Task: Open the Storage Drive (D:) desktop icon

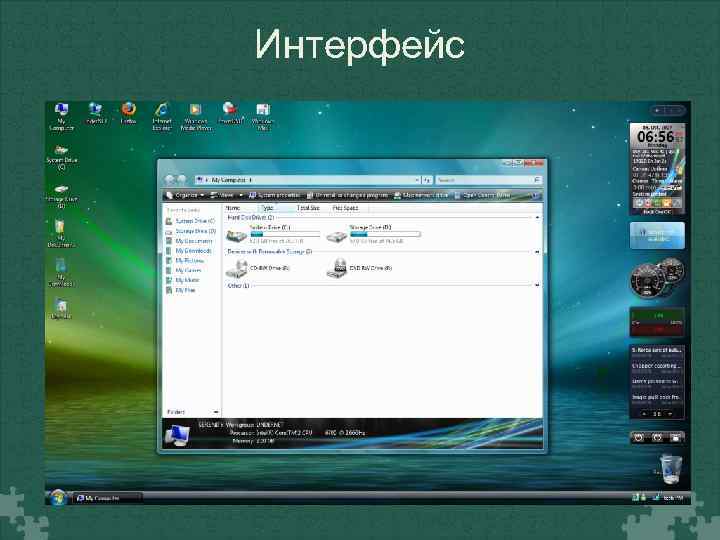Action: (61, 196)
